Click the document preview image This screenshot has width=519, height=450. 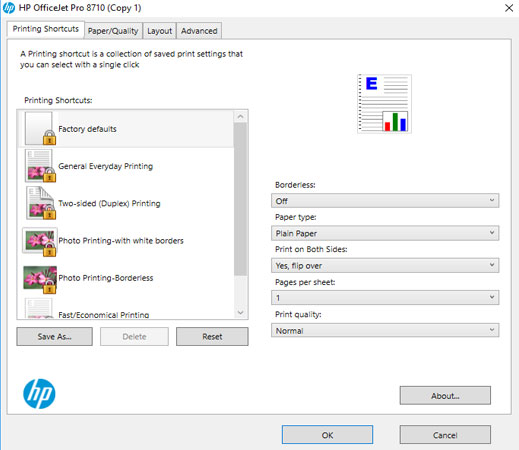tap(384, 104)
